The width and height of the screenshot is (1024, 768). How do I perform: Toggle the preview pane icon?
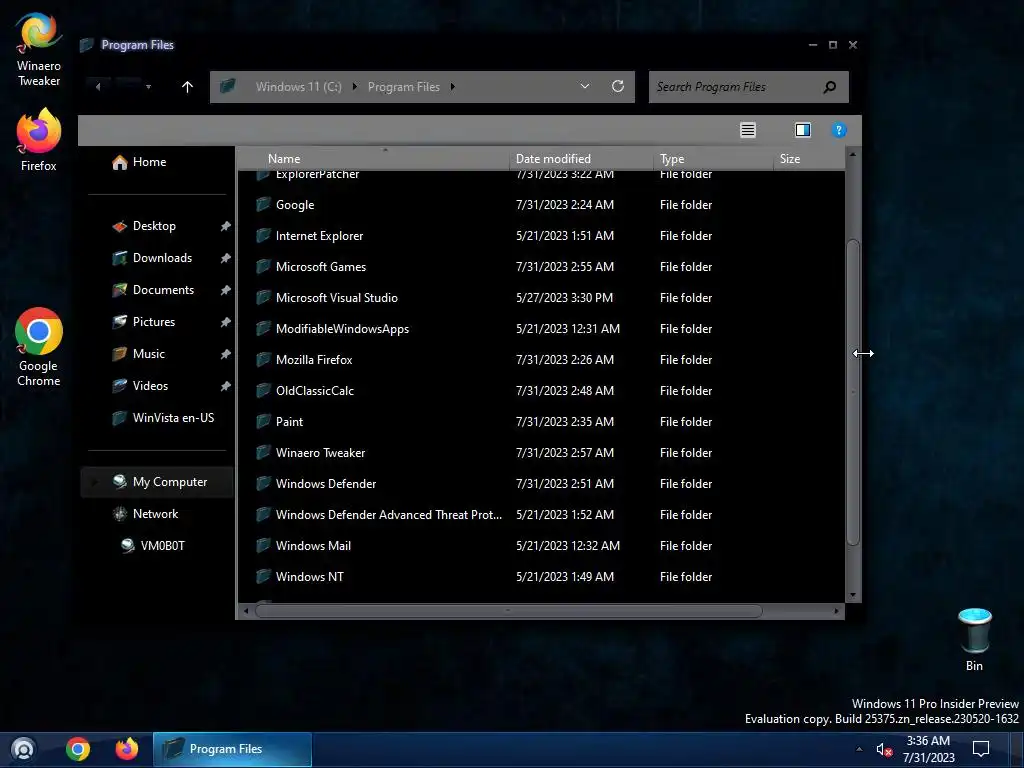pyautogui.click(x=803, y=130)
